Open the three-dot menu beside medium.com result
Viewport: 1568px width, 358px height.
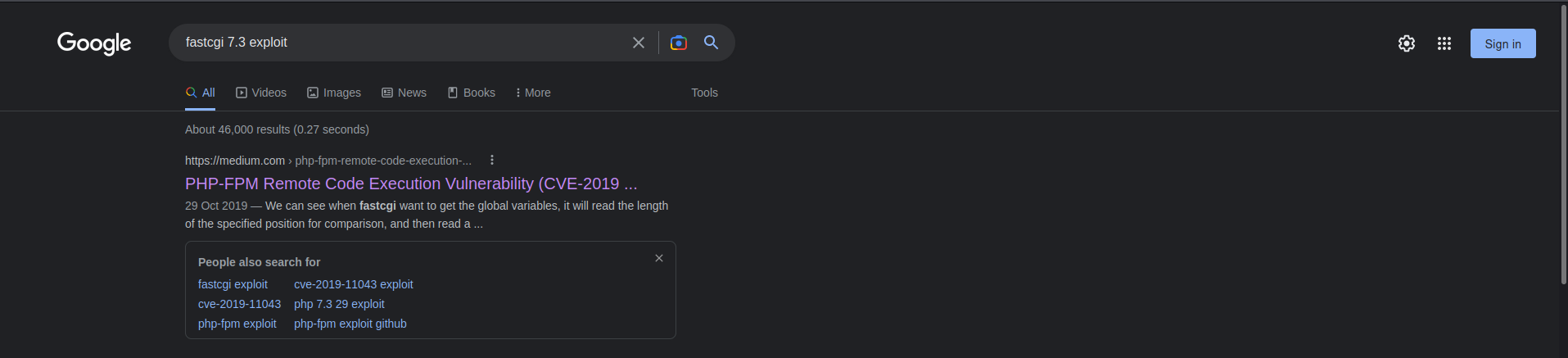pyautogui.click(x=492, y=160)
